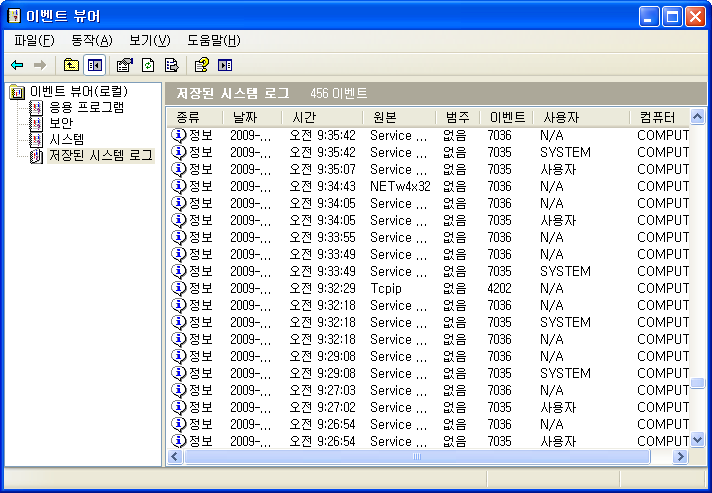Sort by the 원본 column header
712x493 pixels.
pyautogui.click(x=400, y=118)
